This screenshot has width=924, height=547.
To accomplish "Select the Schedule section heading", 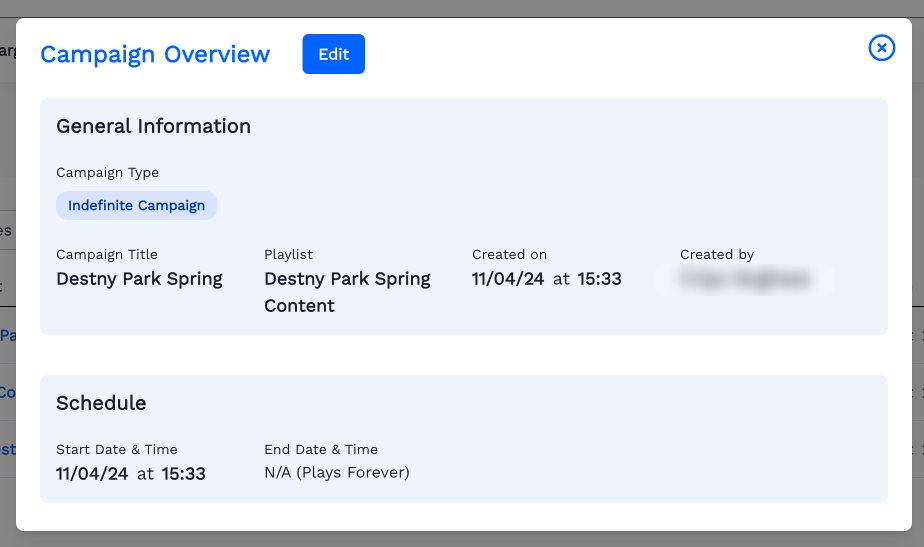I will click(101, 403).
